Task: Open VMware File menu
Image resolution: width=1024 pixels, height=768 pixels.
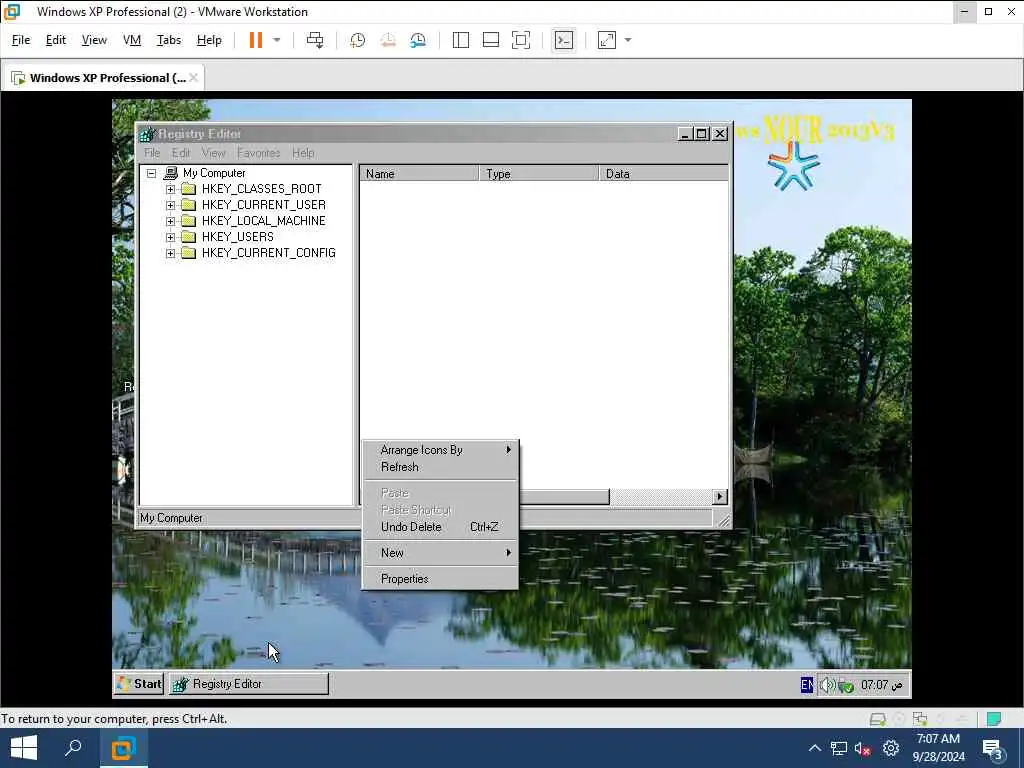Action: point(21,40)
